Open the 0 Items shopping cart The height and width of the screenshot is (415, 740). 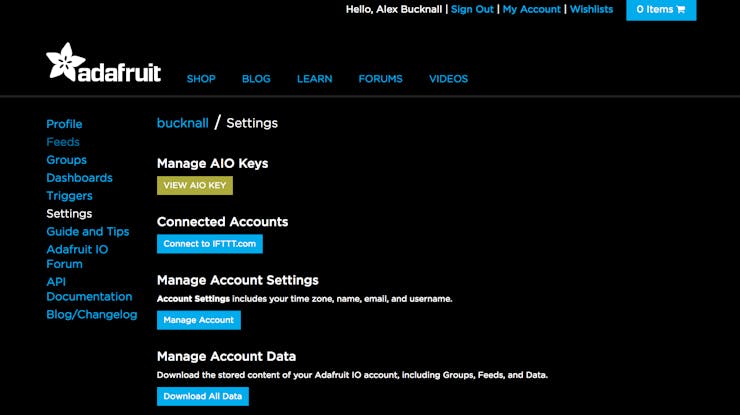[x=661, y=9]
